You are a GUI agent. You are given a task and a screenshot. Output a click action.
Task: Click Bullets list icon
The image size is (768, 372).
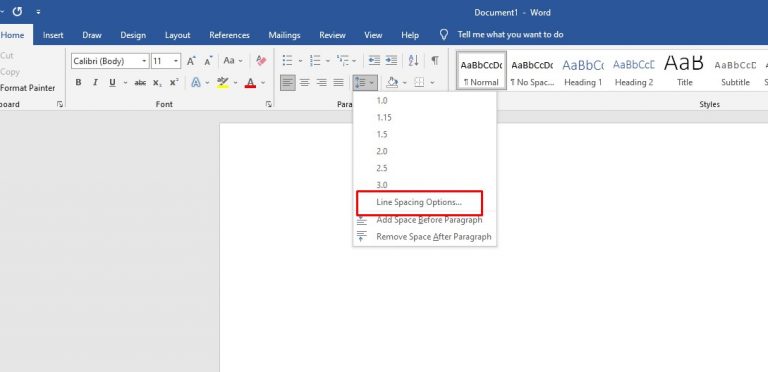[x=287, y=61]
